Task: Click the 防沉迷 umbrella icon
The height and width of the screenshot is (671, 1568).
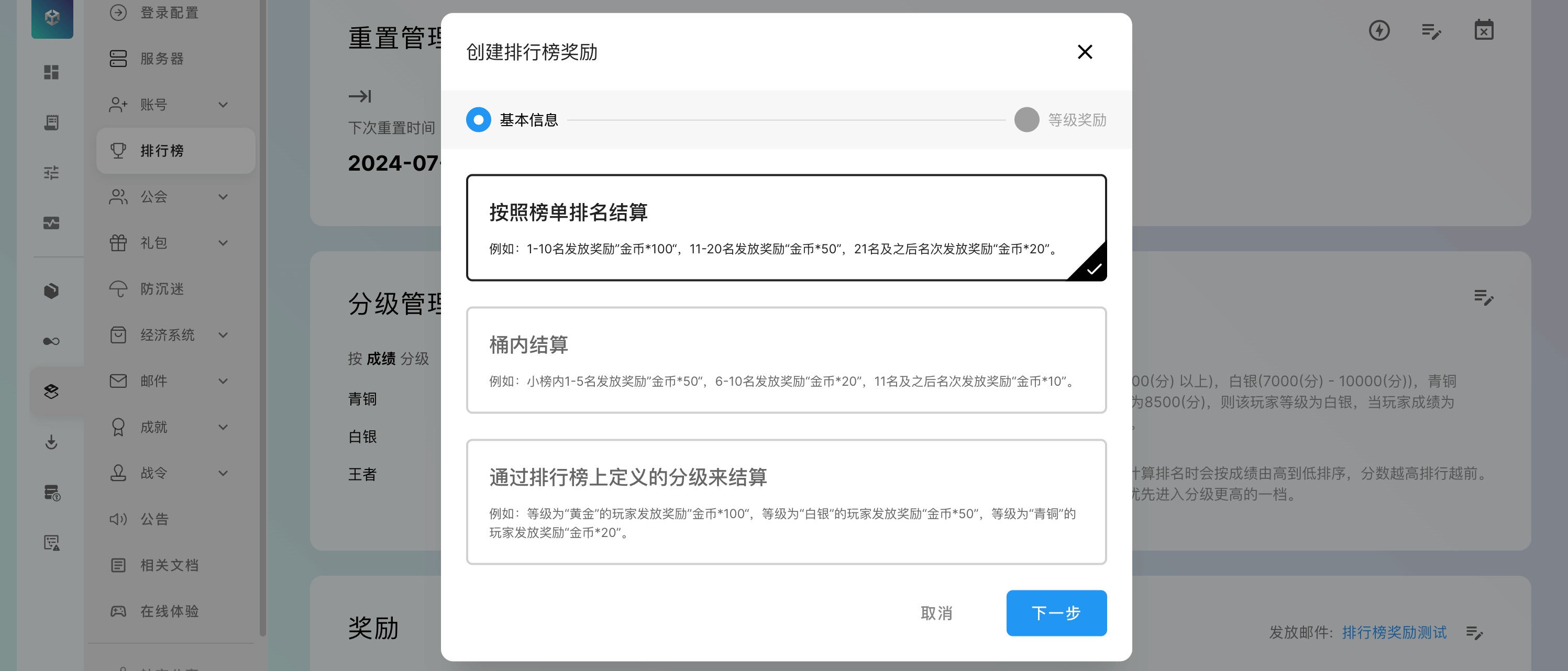Action: point(118,289)
